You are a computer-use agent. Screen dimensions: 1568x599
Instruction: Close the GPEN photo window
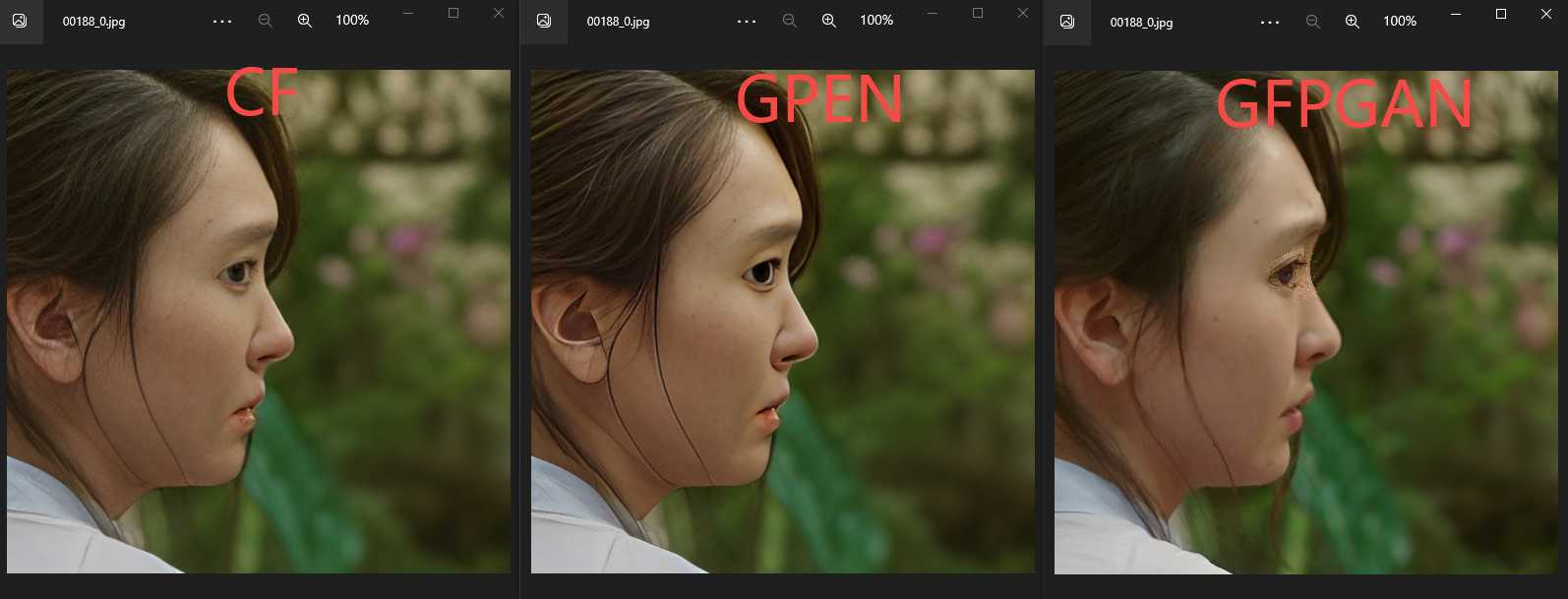[x=1023, y=13]
